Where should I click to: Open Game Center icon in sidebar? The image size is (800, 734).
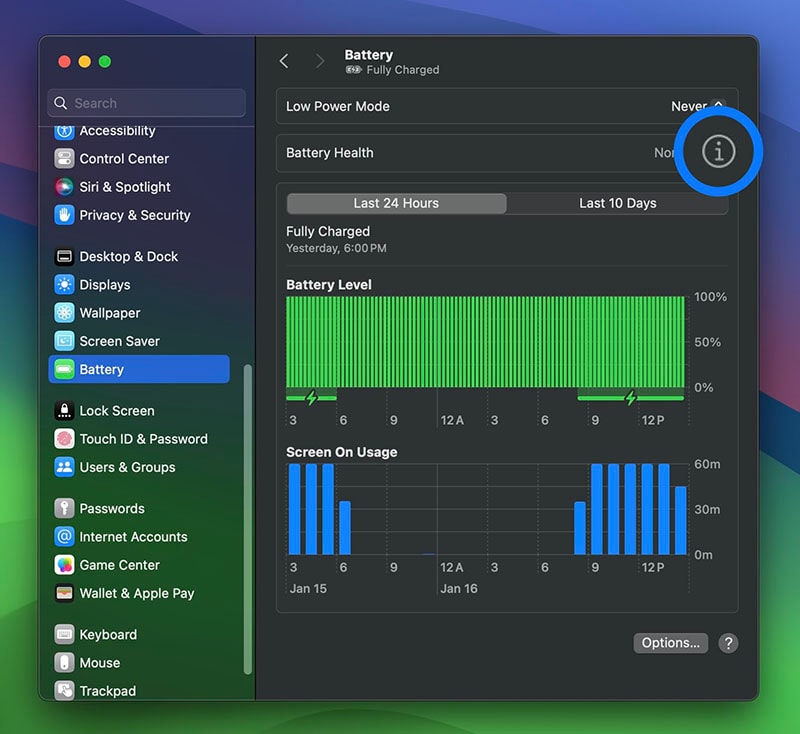pos(64,565)
